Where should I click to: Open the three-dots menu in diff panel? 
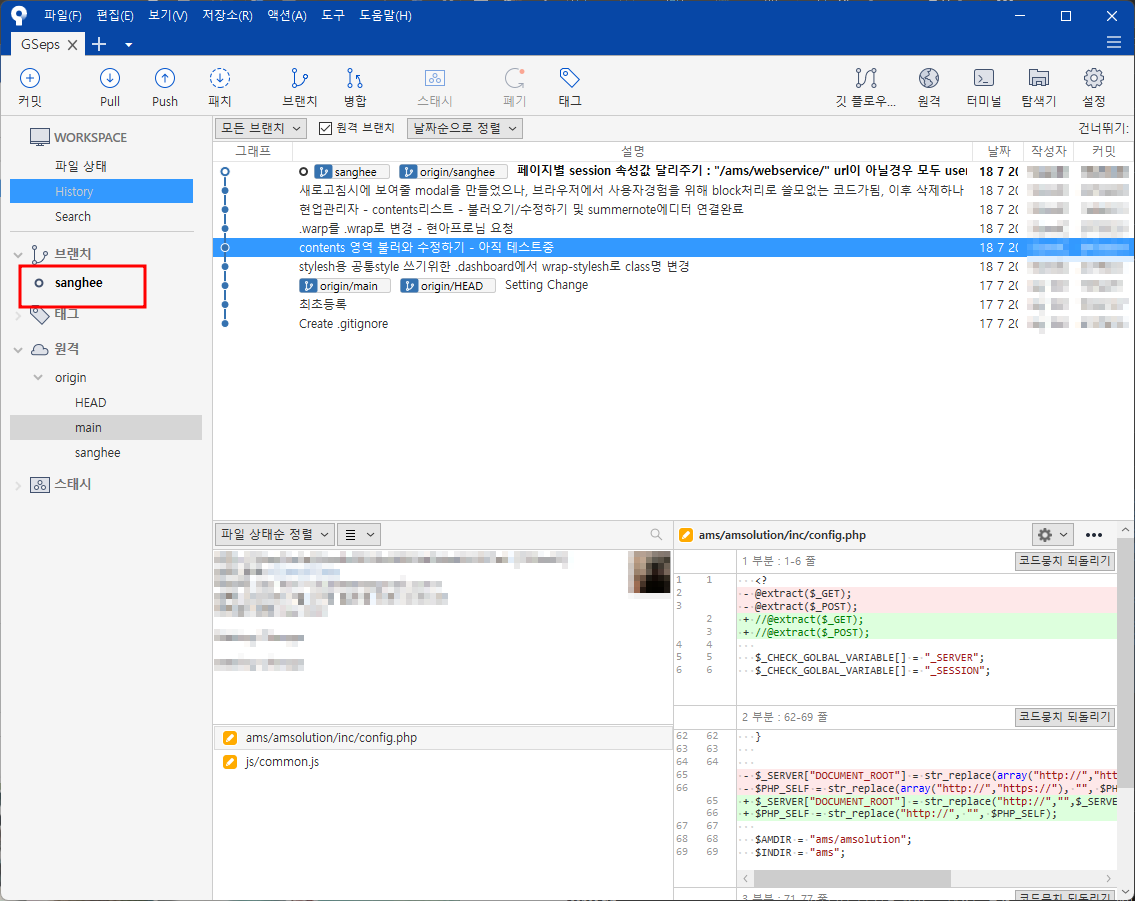point(1094,535)
